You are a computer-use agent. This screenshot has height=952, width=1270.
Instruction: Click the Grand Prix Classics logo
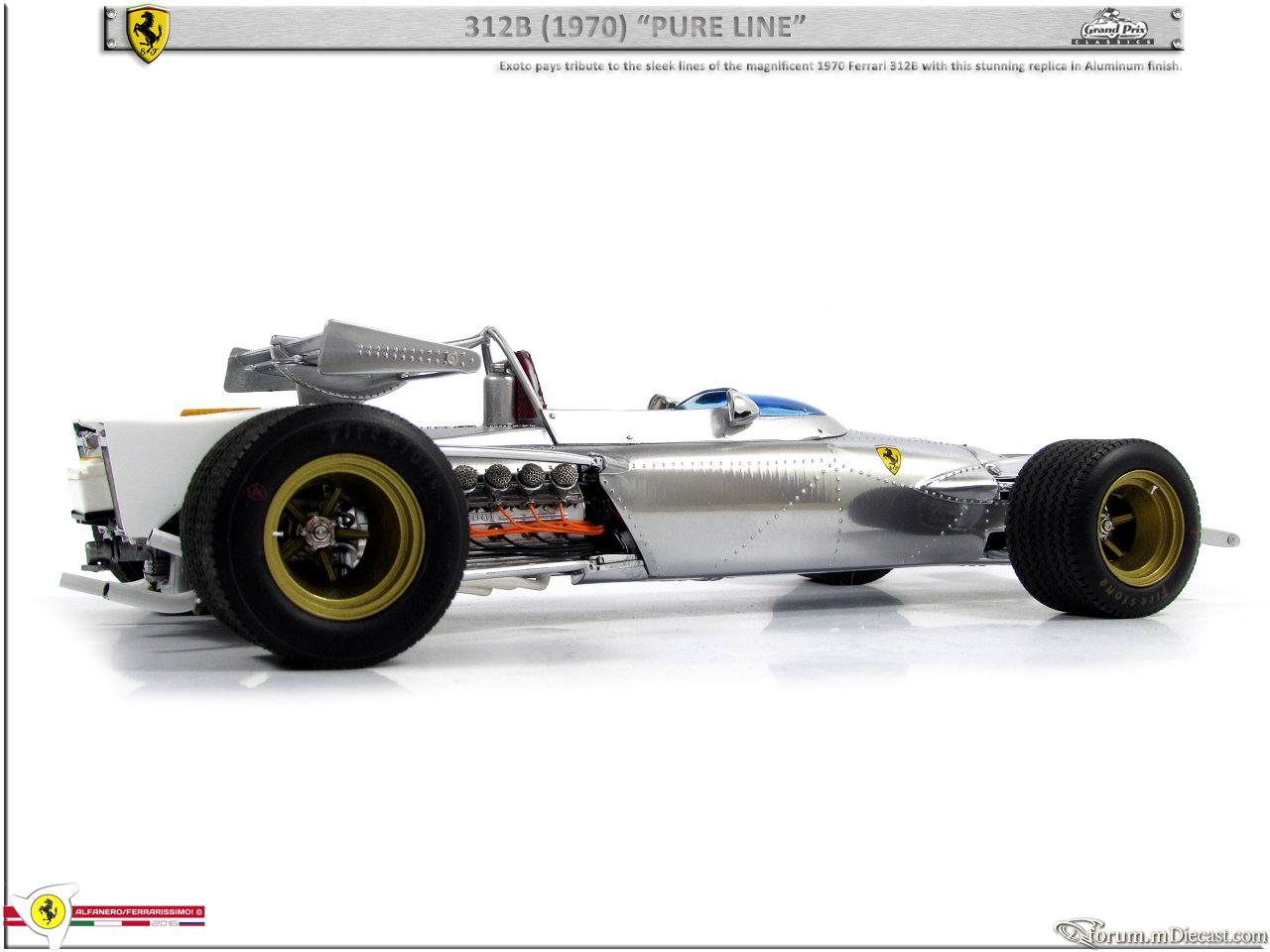click(1113, 28)
